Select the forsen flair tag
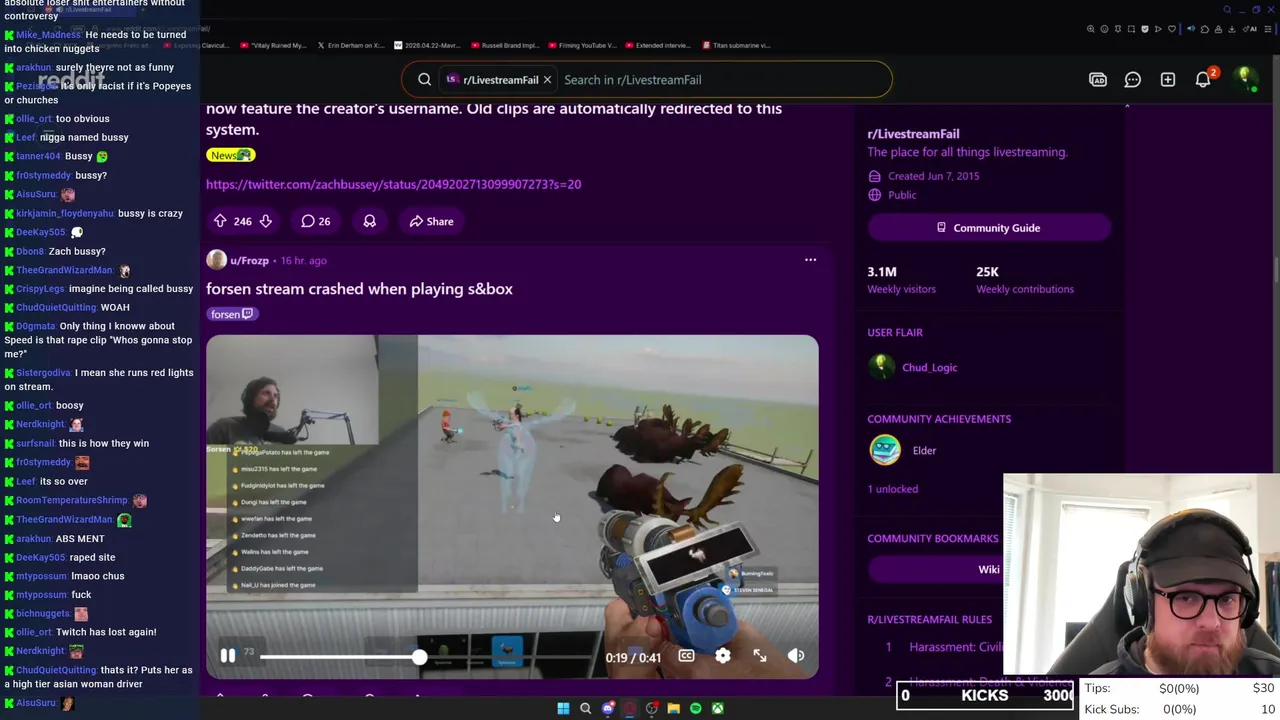 (x=232, y=314)
